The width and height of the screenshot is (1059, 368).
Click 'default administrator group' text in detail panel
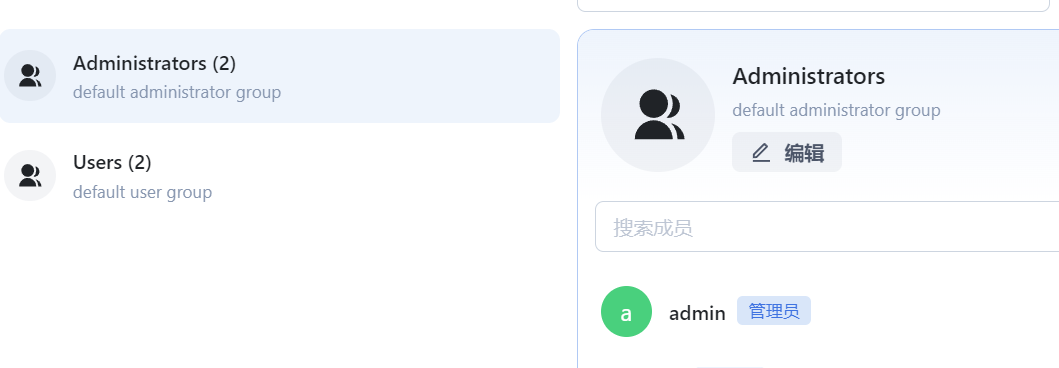point(836,110)
